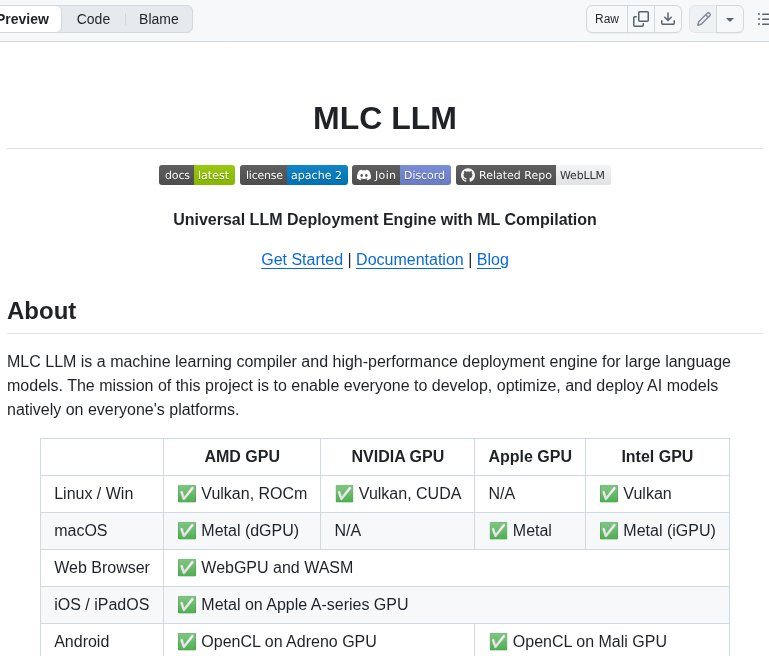The height and width of the screenshot is (656, 769).
Task: Click the docs latest badge
Action: pyautogui.click(x=197, y=175)
